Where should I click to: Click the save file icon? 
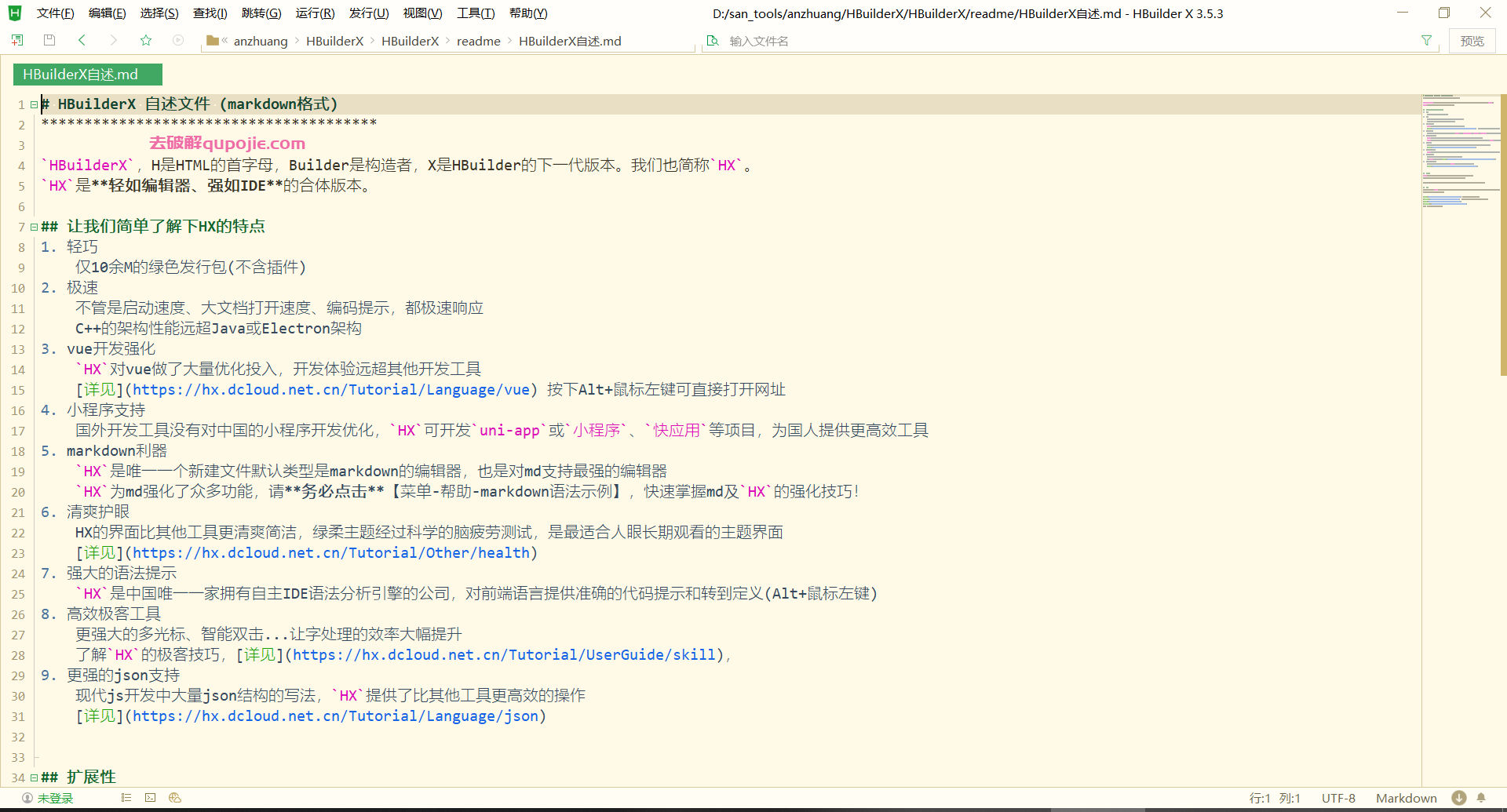49,40
